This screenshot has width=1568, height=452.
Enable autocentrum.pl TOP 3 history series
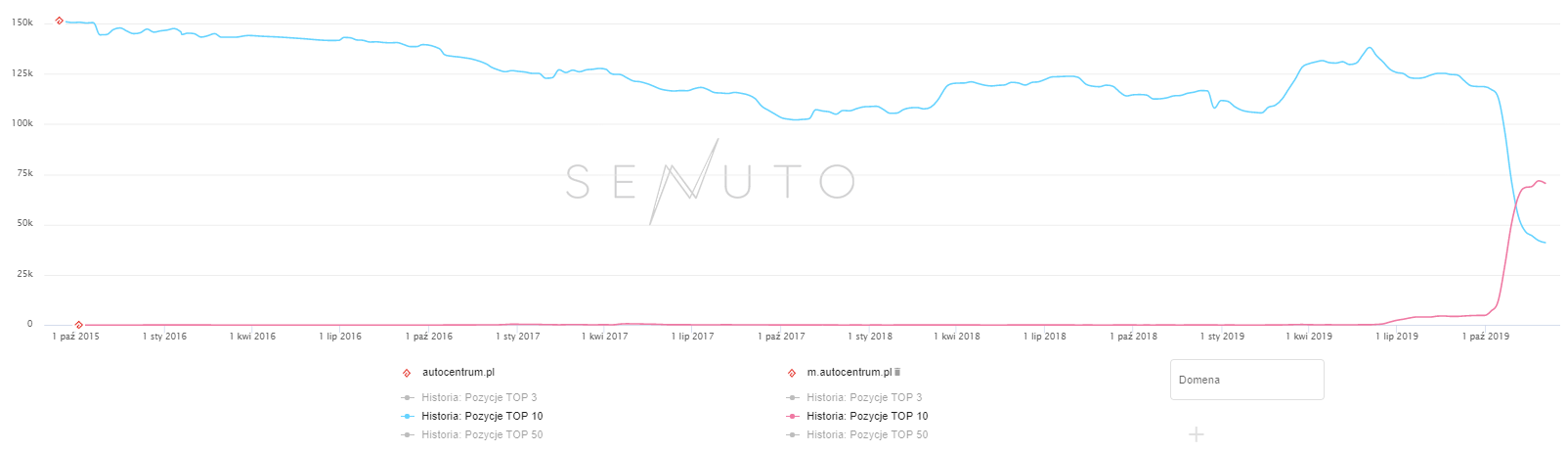coord(479,397)
